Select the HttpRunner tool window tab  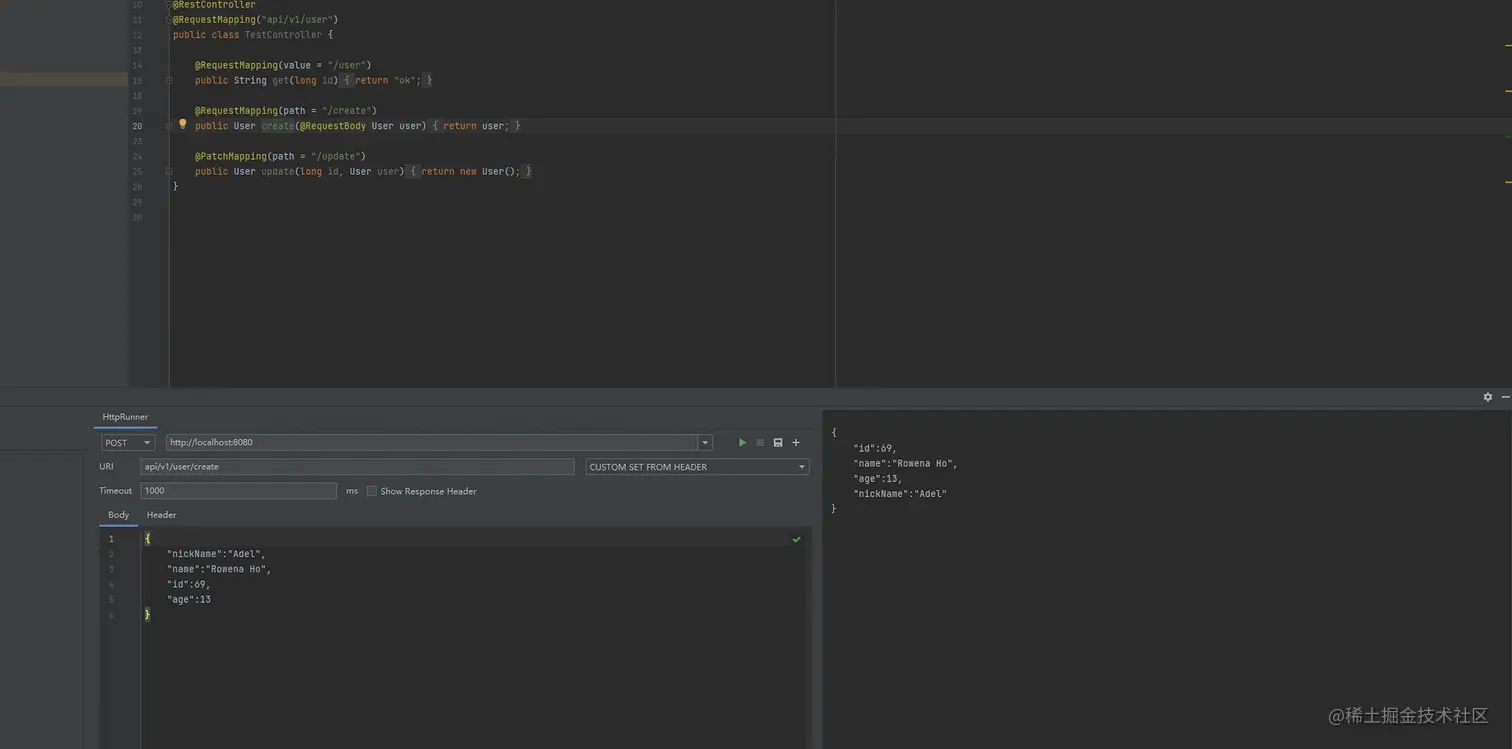pyautogui.click(x=125, y=417)
